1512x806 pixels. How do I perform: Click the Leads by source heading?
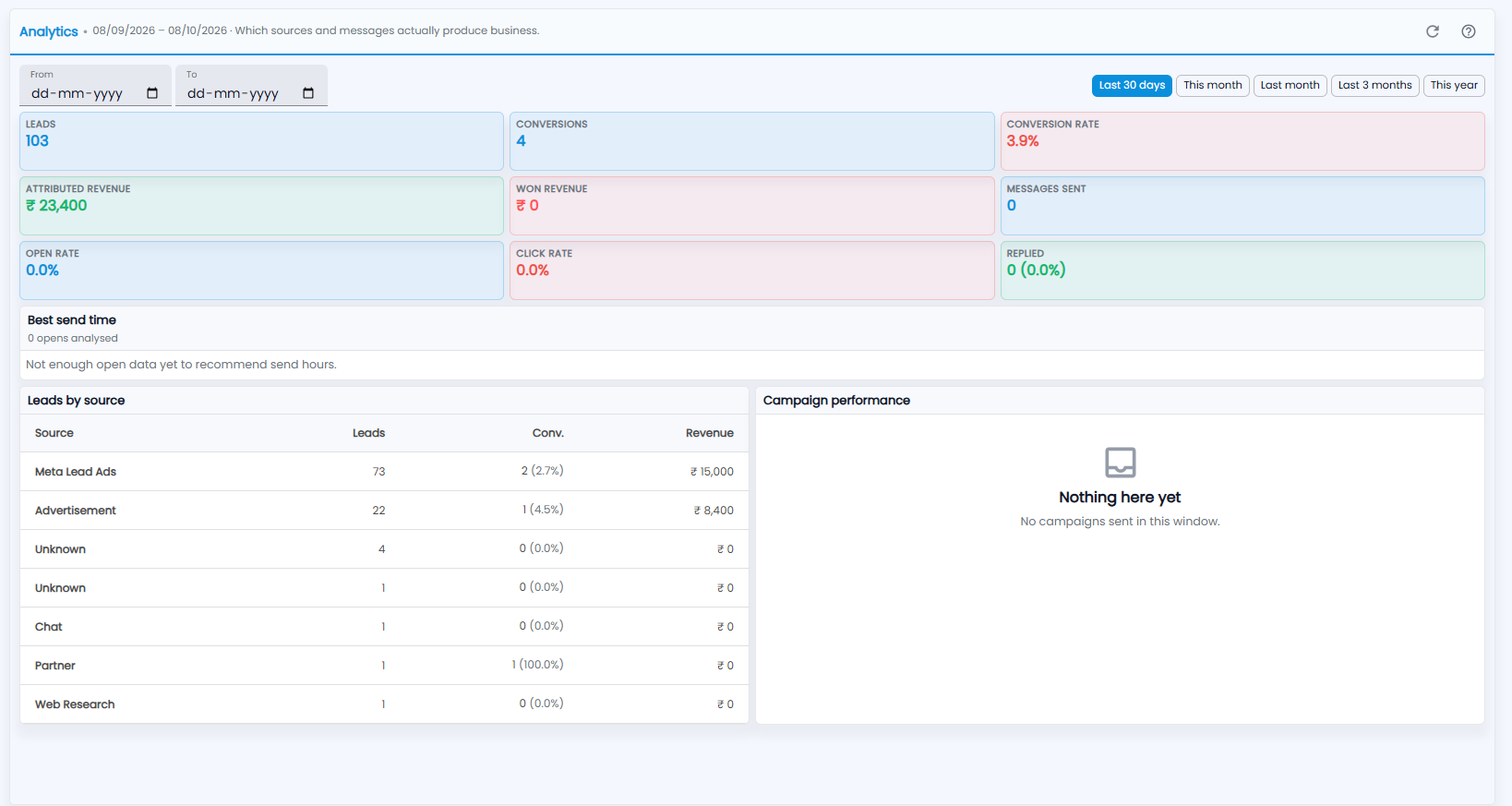click(x=76, y=401)
